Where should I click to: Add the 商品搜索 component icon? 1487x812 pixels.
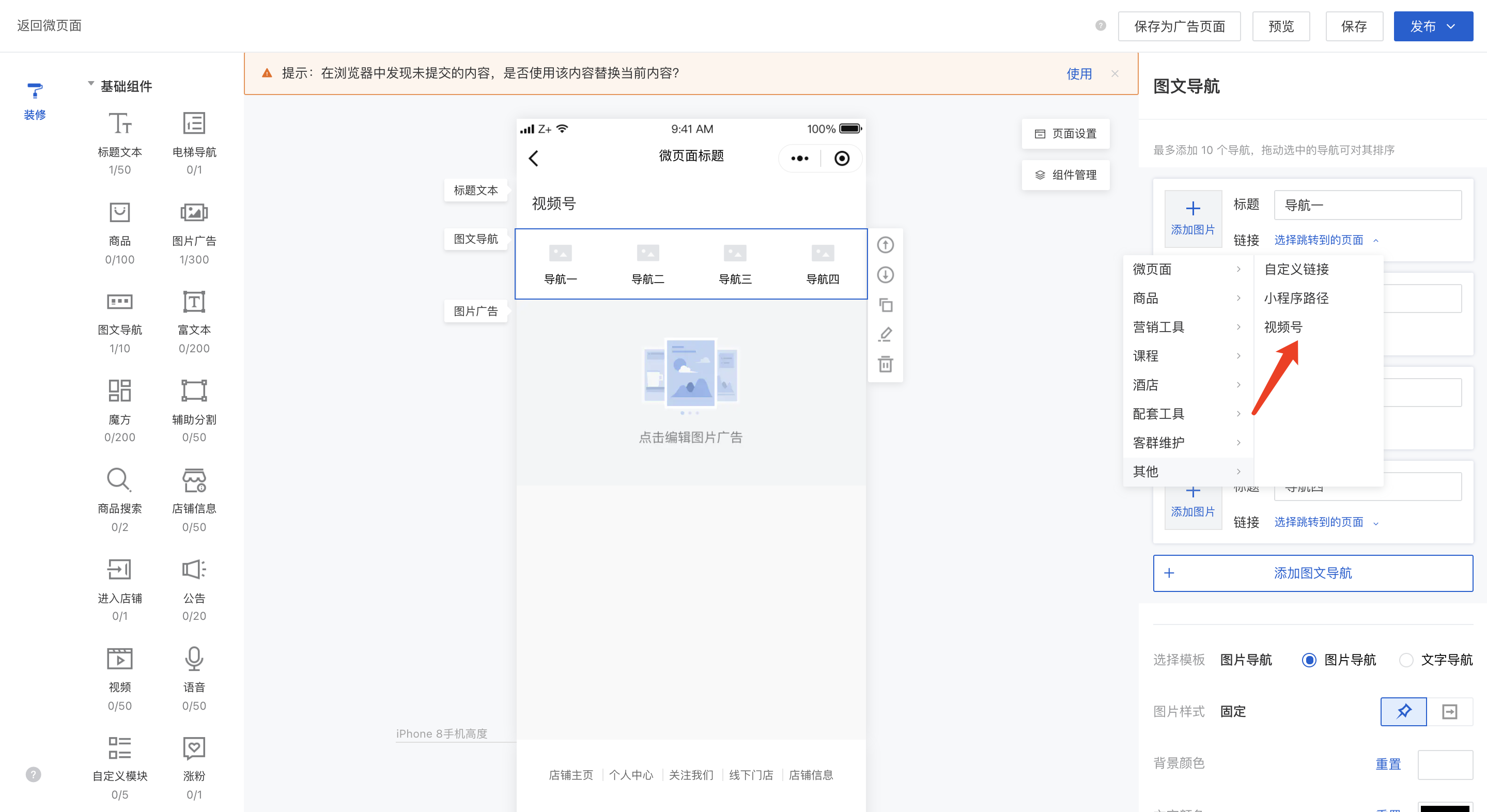(x=119, y=479)
